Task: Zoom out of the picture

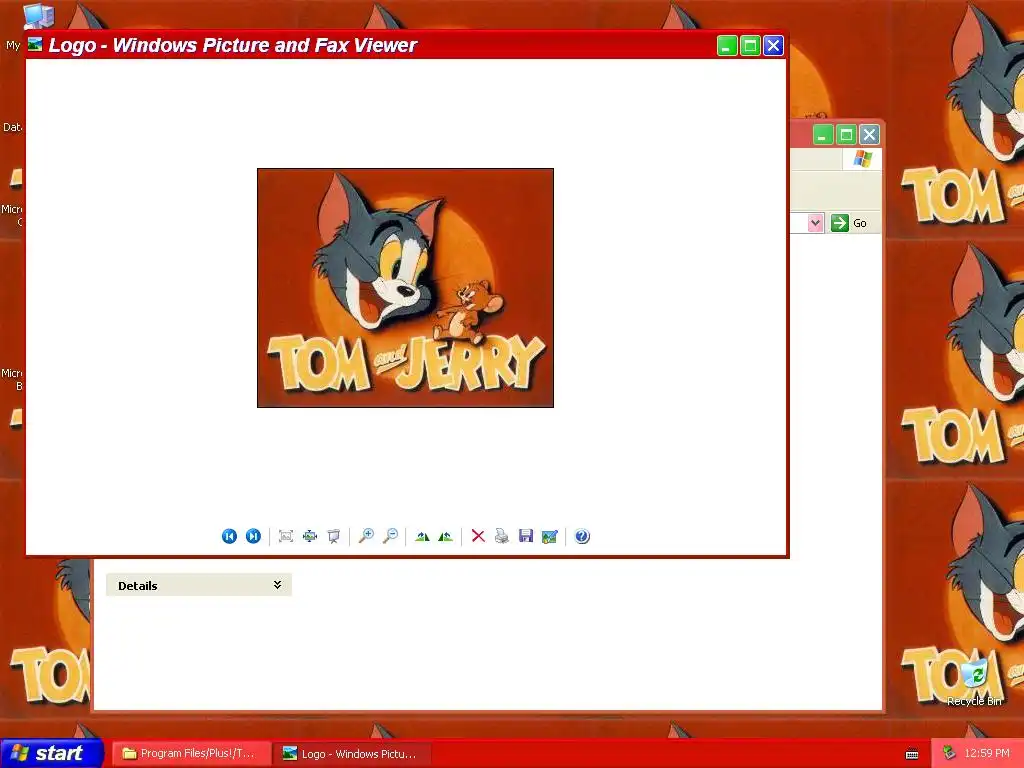Action: pyautogui.click(x=391, y=536)
